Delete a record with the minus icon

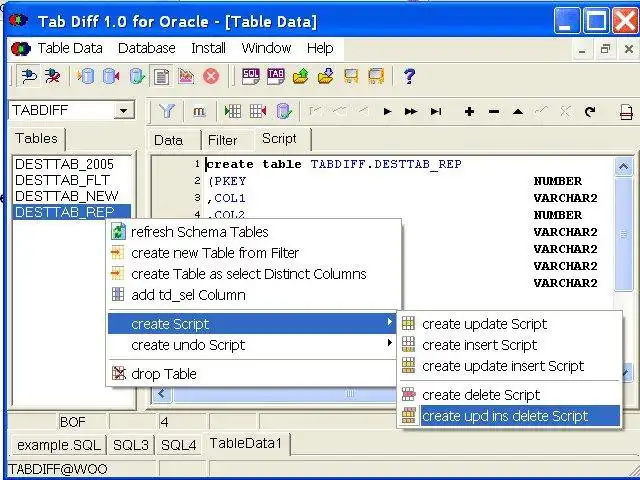click(493, 111)
